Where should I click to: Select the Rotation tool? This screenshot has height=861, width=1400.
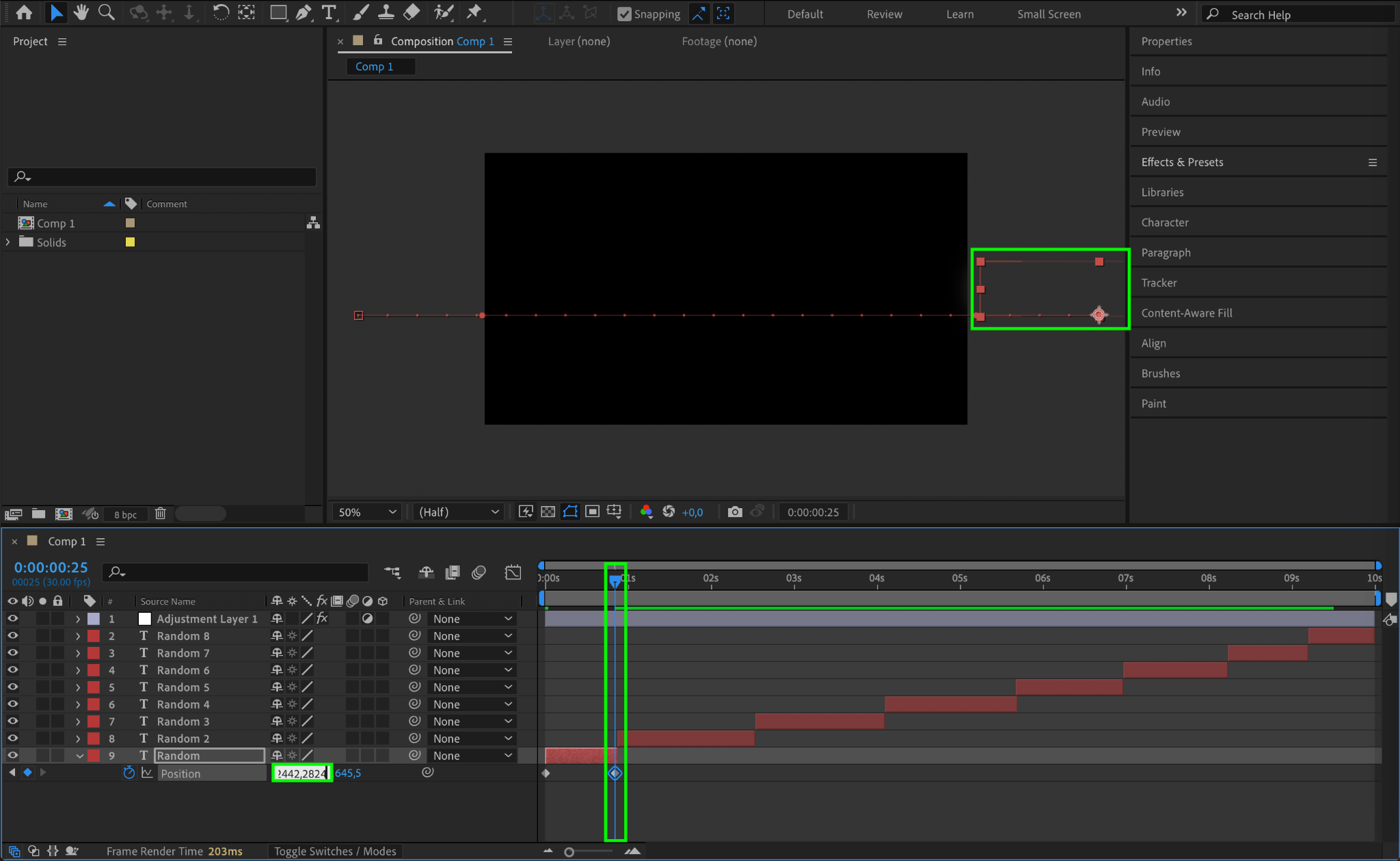(x=220, y=12)
